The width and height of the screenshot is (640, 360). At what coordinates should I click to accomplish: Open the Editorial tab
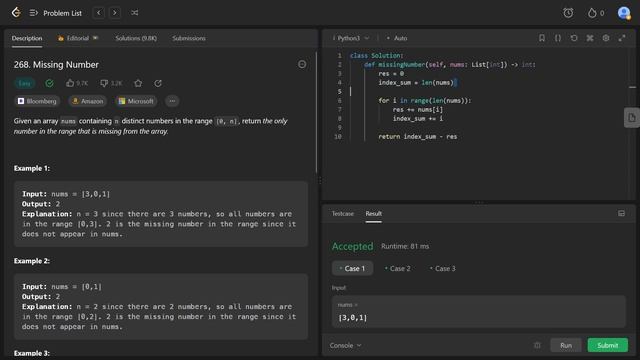coord(78,38)
